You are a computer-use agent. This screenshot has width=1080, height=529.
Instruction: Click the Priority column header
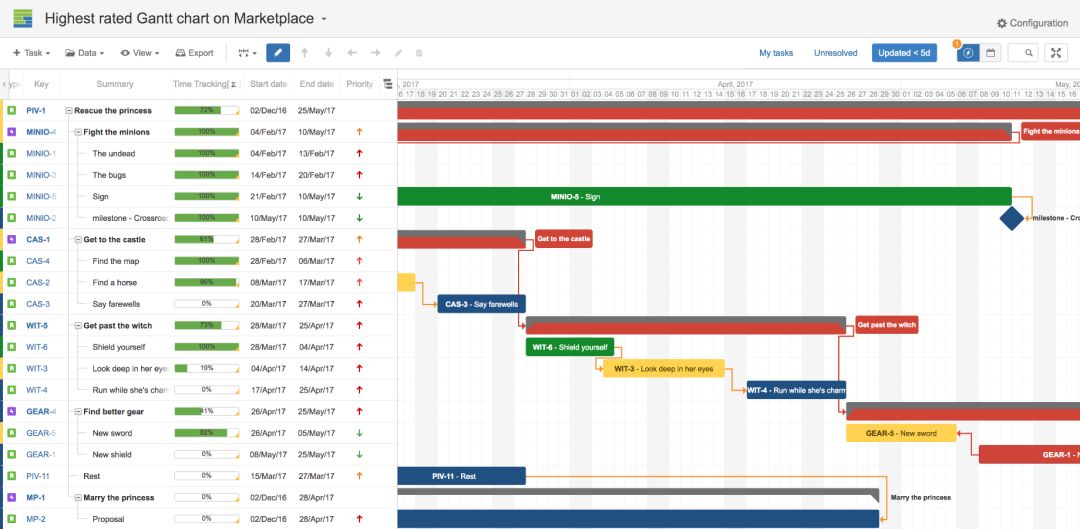coord(360,84)
